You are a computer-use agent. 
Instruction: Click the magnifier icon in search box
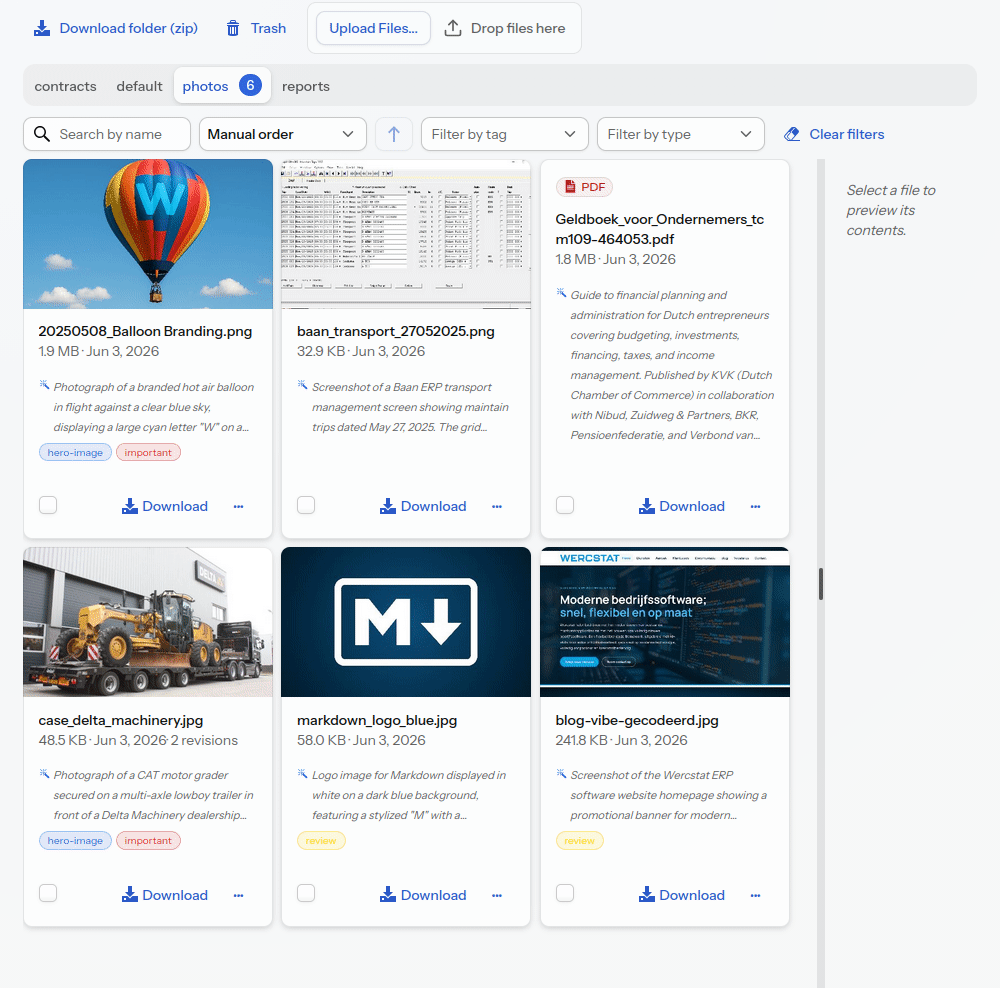(x=42, y=134)
